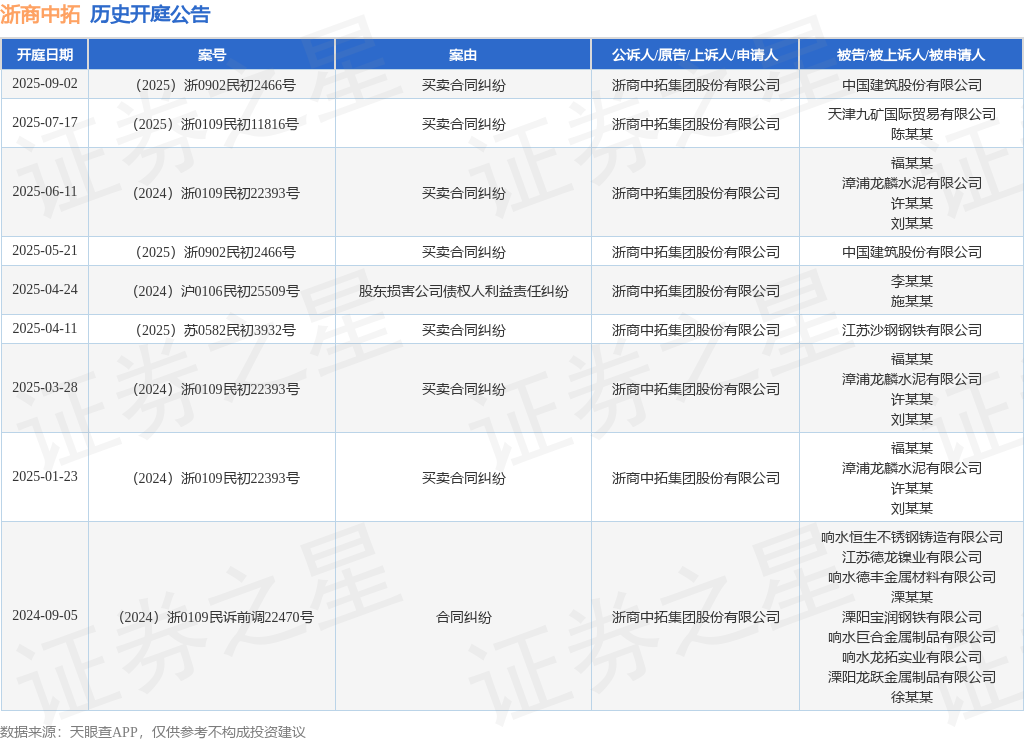Click defendant 溧阳龙跃金属制品有限公司
The width and height of the screenshot is (1024, 741).
point(911,677)
